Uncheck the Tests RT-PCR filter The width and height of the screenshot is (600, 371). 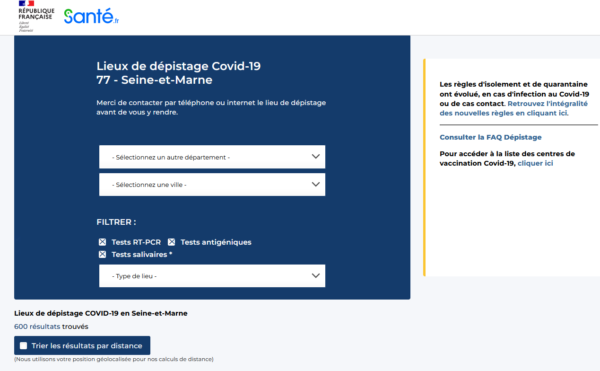(102, 242)
